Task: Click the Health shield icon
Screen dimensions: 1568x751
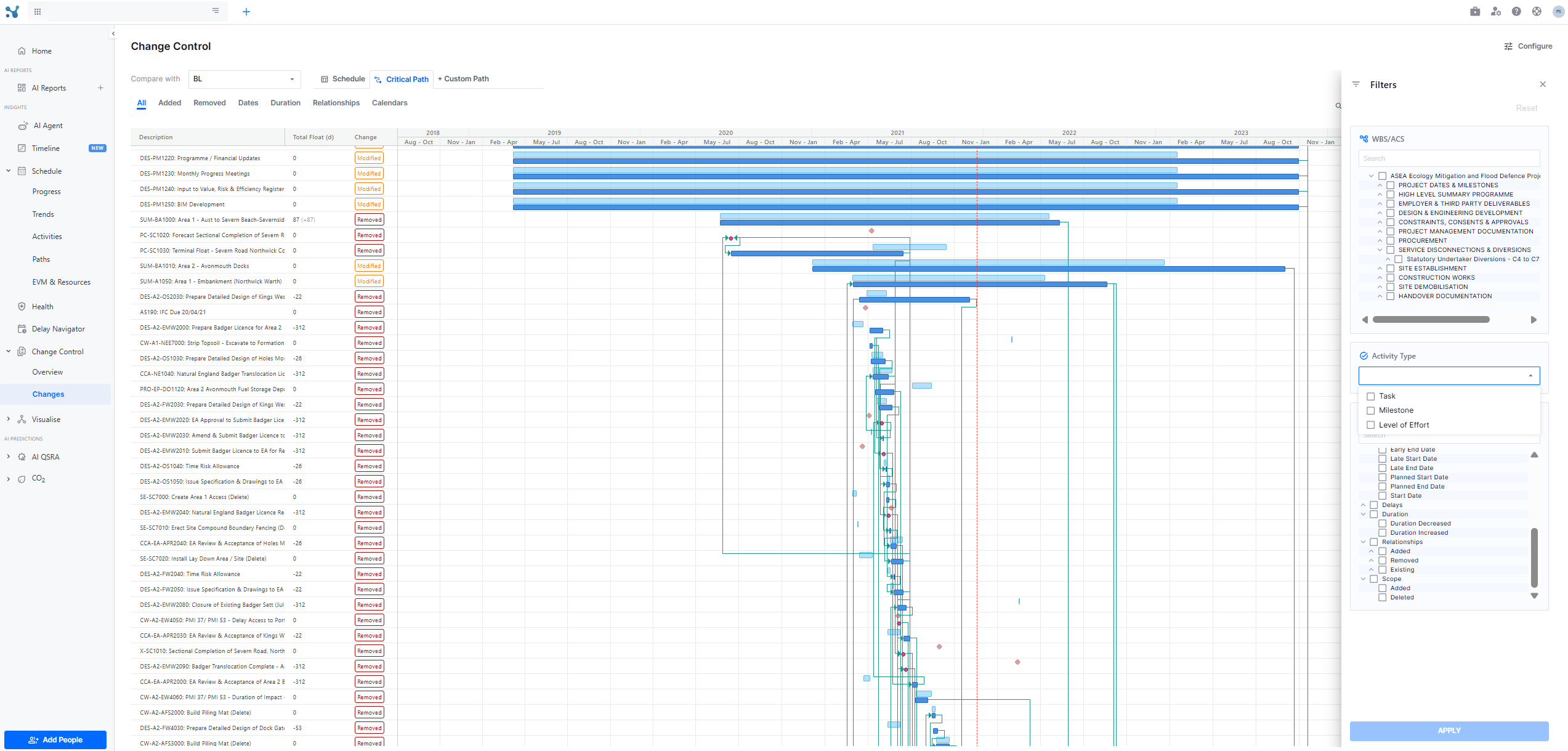Action: (22, 307)
